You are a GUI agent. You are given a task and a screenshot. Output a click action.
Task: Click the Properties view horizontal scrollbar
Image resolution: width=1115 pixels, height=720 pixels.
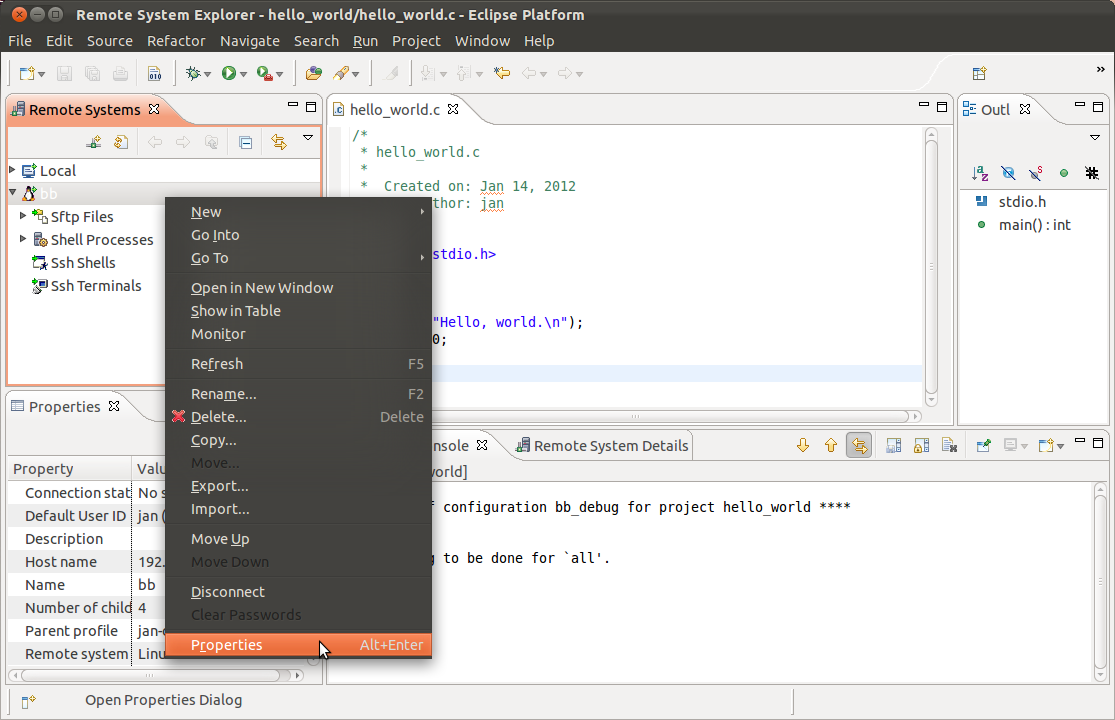[156, 675]
